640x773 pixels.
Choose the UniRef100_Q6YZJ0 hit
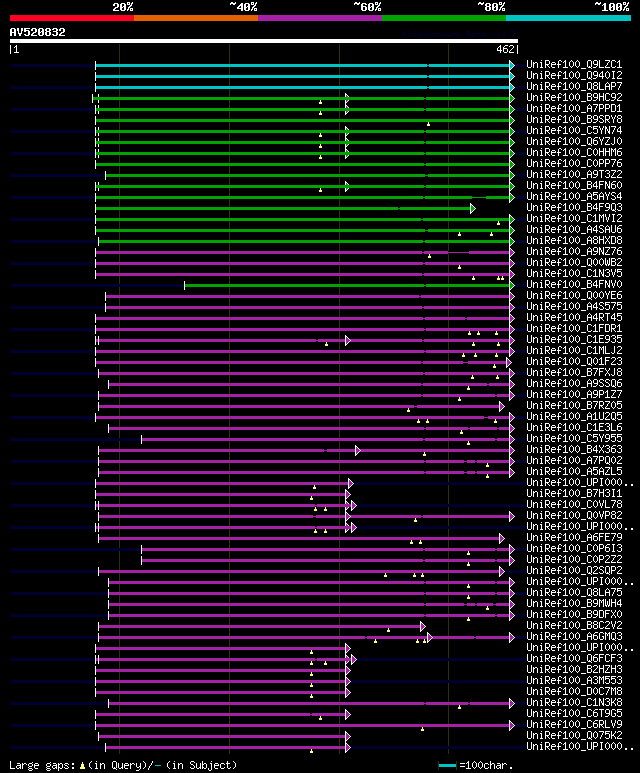[574, 141]
